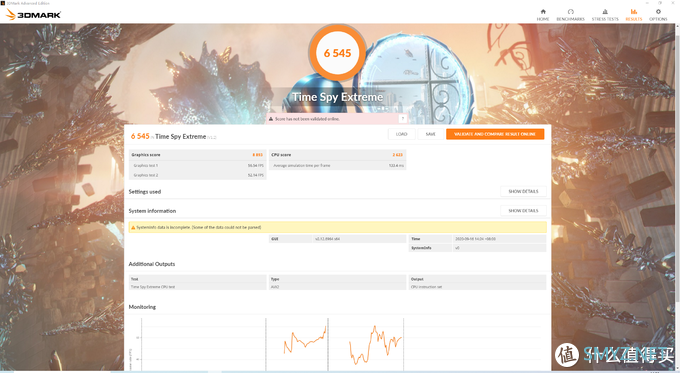
Task: Click the 6 545 Time Spy Extreme result heading
Action: pyautogui.click(x=173, y=136)
